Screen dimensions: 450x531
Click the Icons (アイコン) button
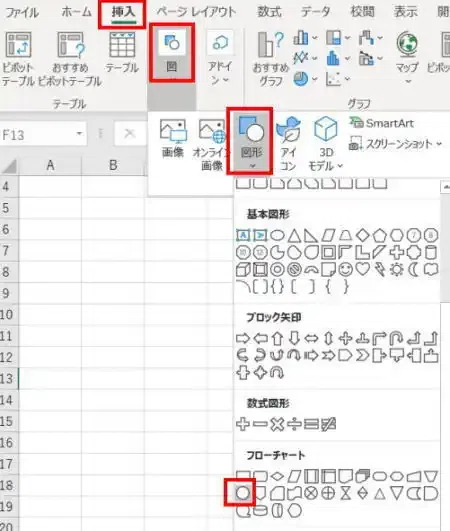(x=288, y=144)
